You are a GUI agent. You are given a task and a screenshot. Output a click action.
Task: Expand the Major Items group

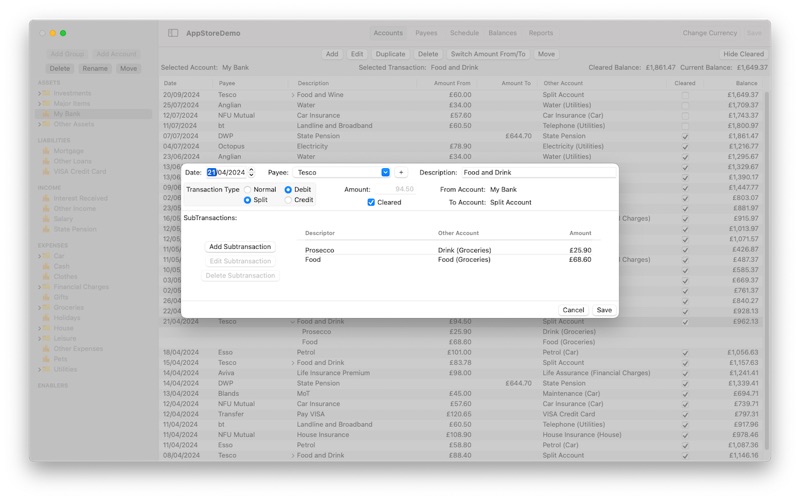coord(39,104)
